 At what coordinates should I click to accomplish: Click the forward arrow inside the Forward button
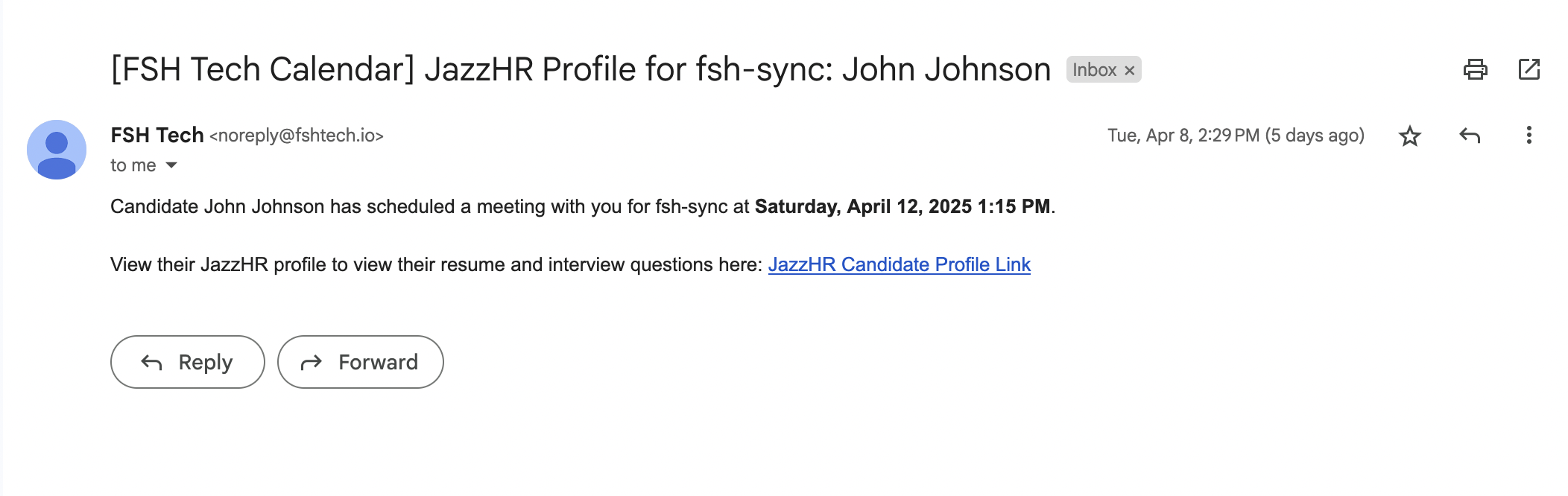(312, 362)
